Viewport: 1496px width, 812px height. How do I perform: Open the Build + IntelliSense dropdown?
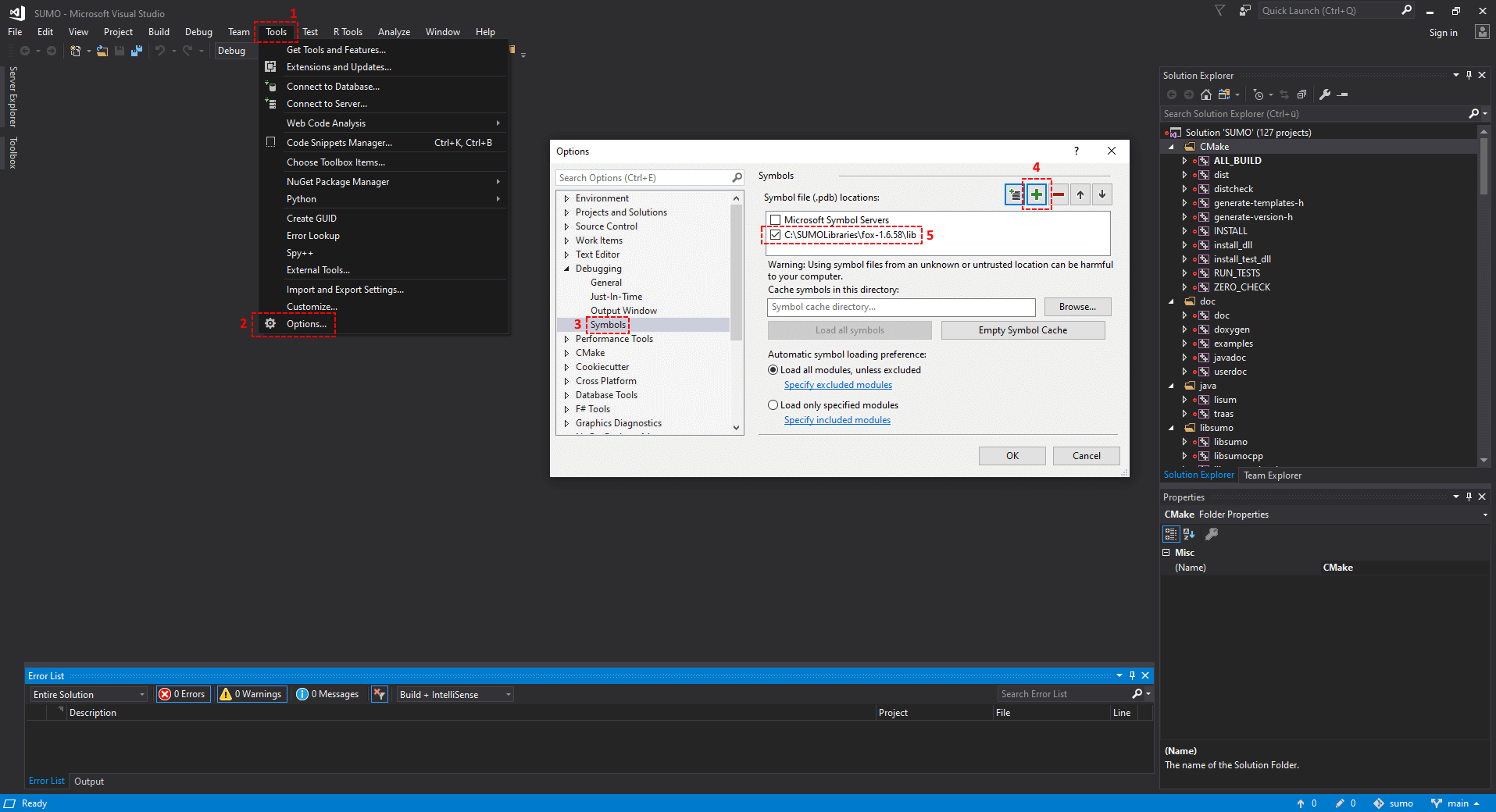[455, 694]
